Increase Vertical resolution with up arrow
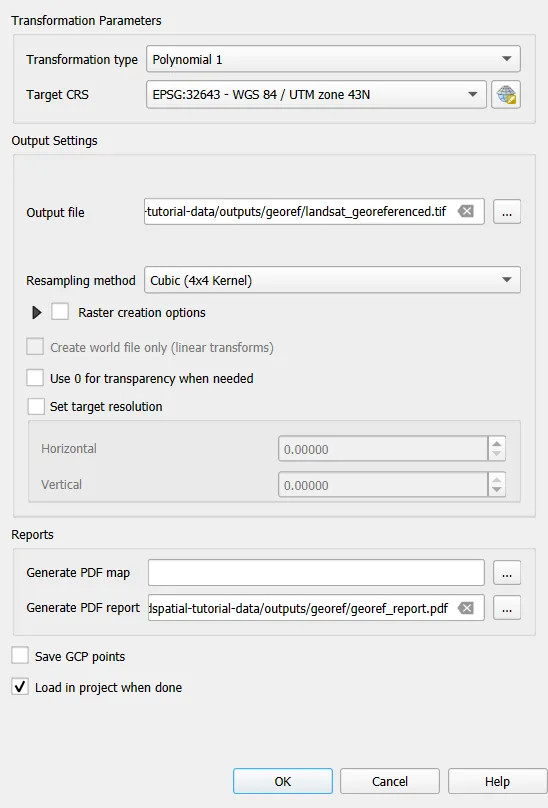 [x=496, y=480]
